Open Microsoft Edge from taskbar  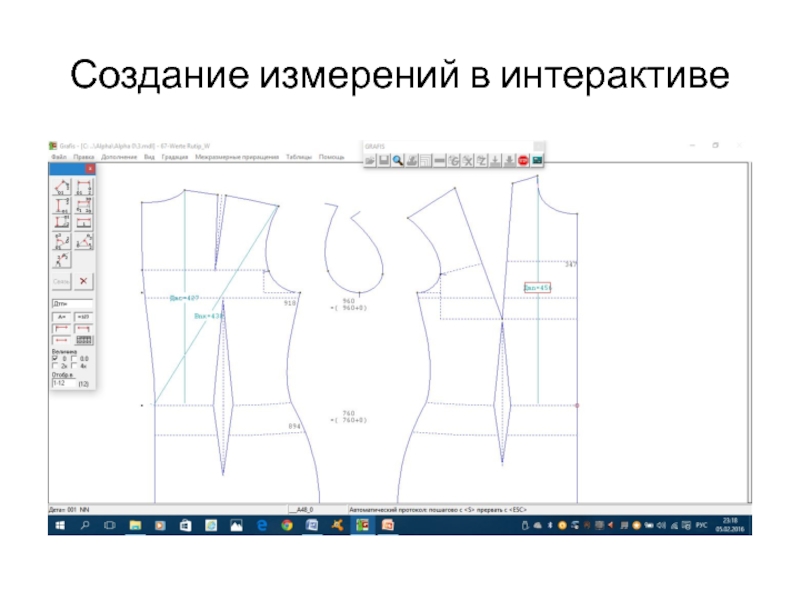pyautogui.click(x=262, y=525)
